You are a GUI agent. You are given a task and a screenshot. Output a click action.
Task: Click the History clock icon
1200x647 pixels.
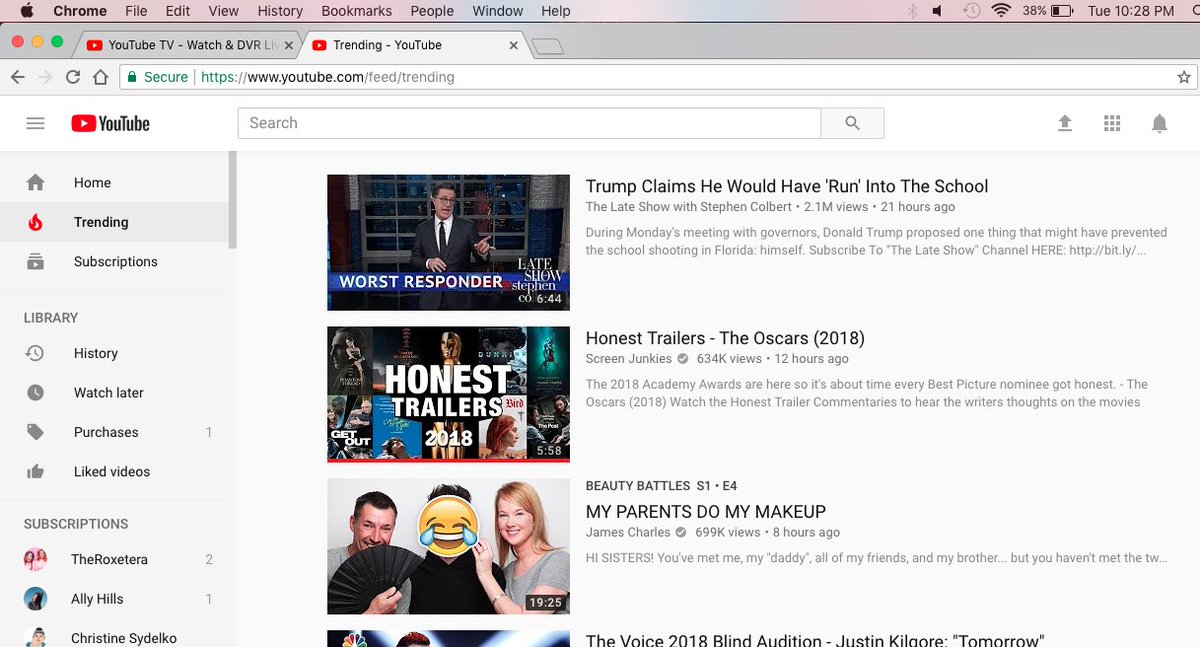tap(35, 353)
